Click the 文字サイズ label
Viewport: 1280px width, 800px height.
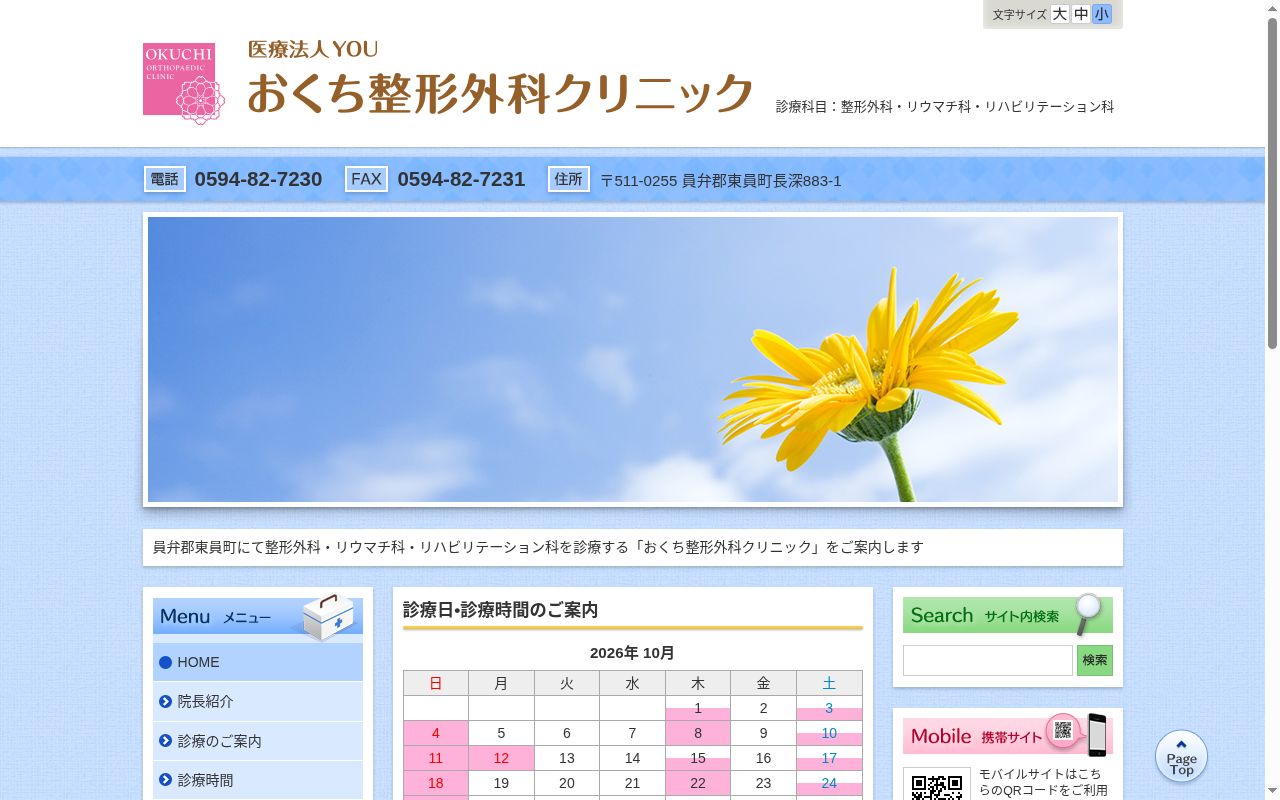(1019, 15)
